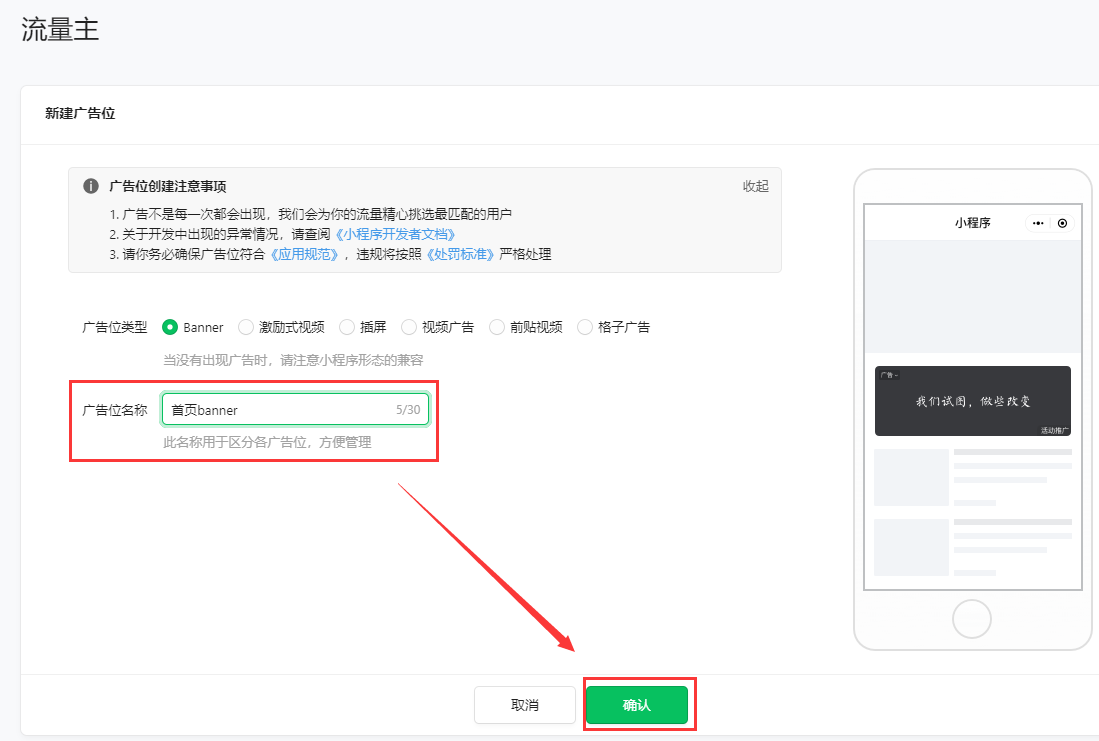Open the 小程序开发者文档 link
The height and width of the screenshot is (741, 1099).
394,234
